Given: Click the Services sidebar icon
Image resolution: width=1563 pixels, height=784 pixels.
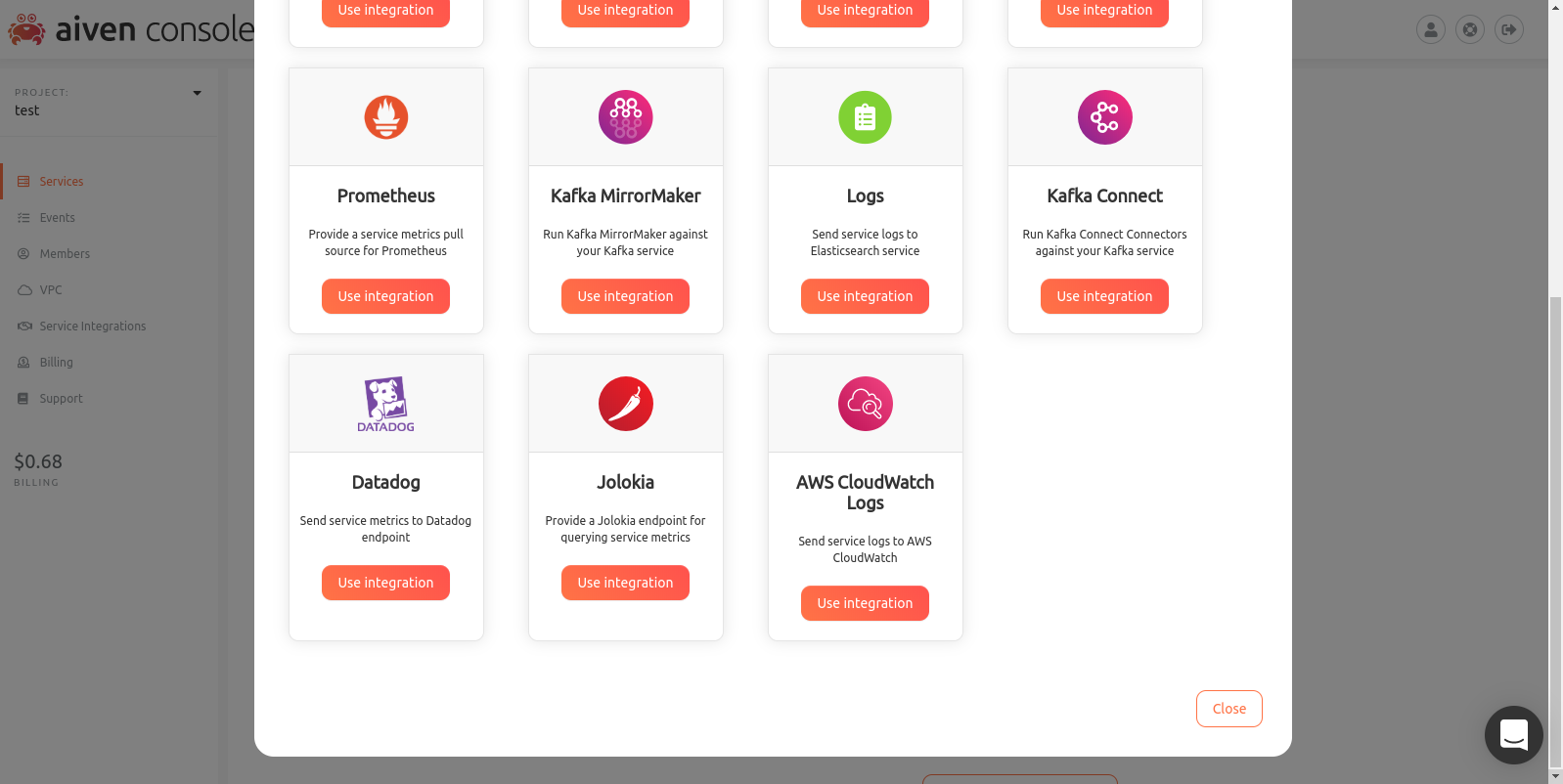Looking at the screenshot, I should [23, 182].
